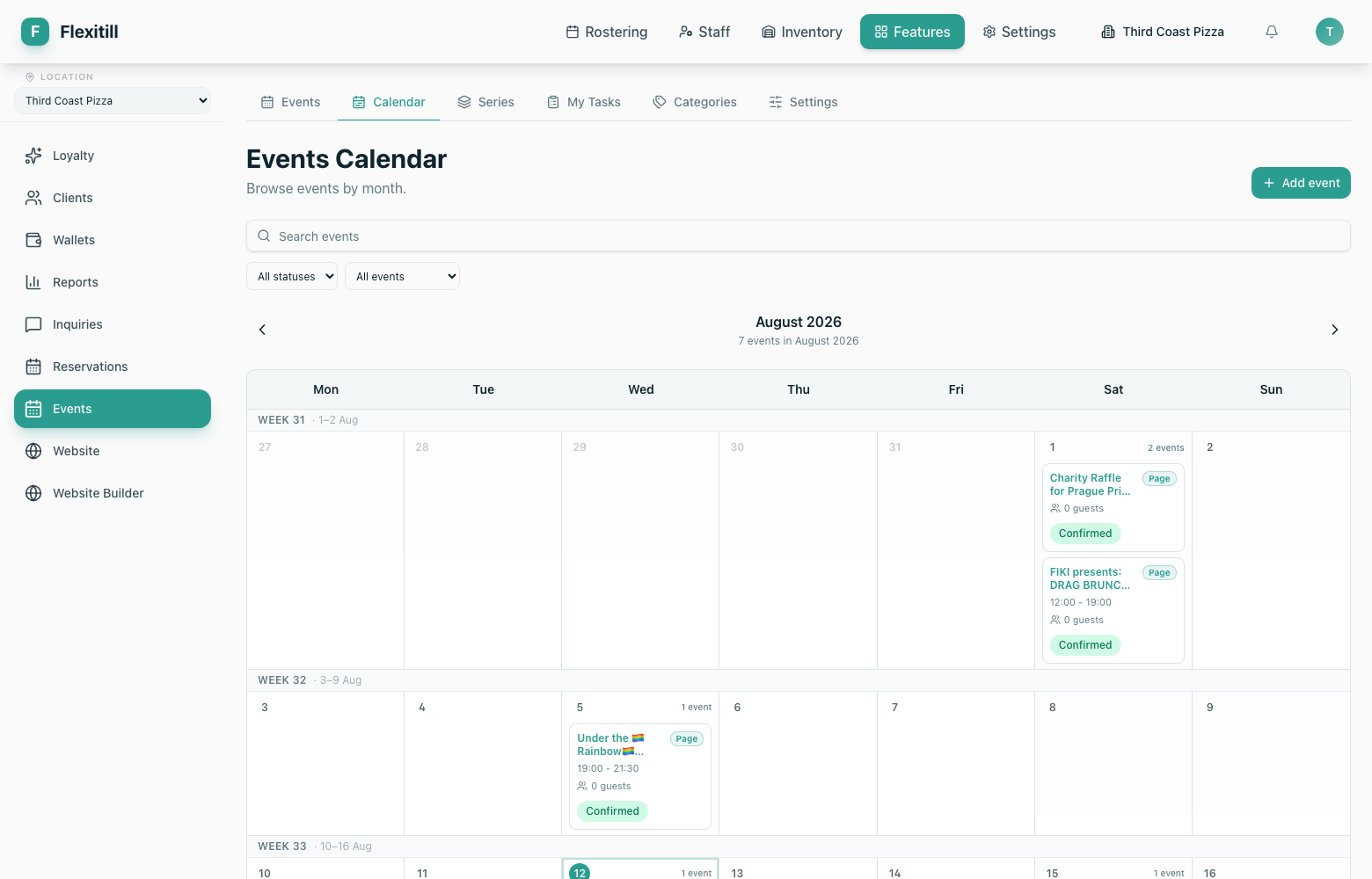Open the My Tasks tab
The width and height of the screenshot is (1372, 879).
coord(584,102)
